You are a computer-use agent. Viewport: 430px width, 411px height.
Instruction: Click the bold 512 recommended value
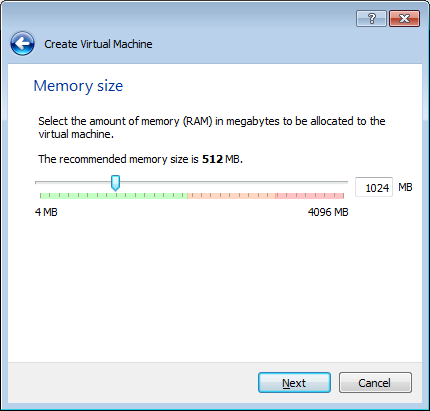coord(212,159)
